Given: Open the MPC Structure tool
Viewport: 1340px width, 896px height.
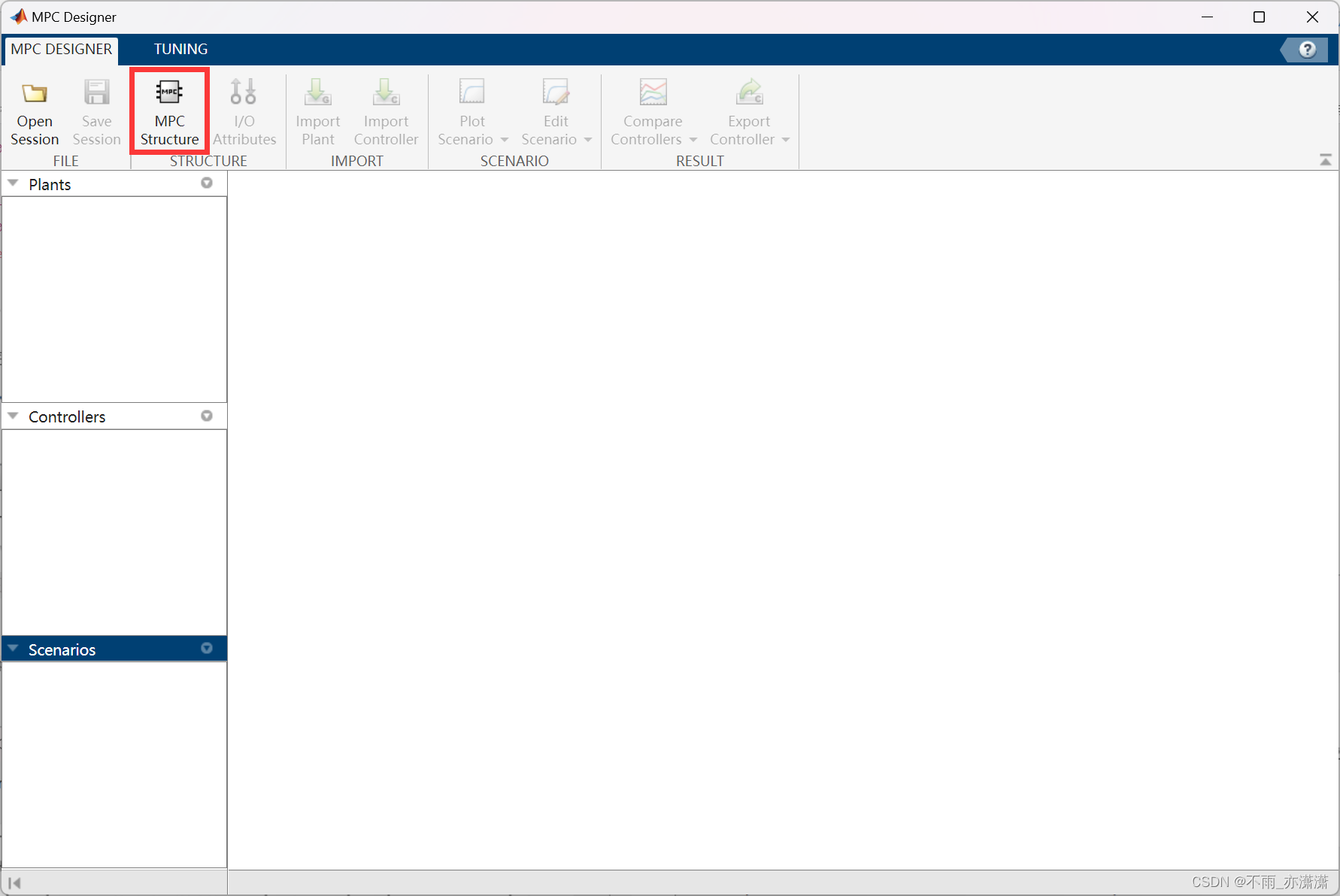Looking at the screenshot, I should (169, 111).
